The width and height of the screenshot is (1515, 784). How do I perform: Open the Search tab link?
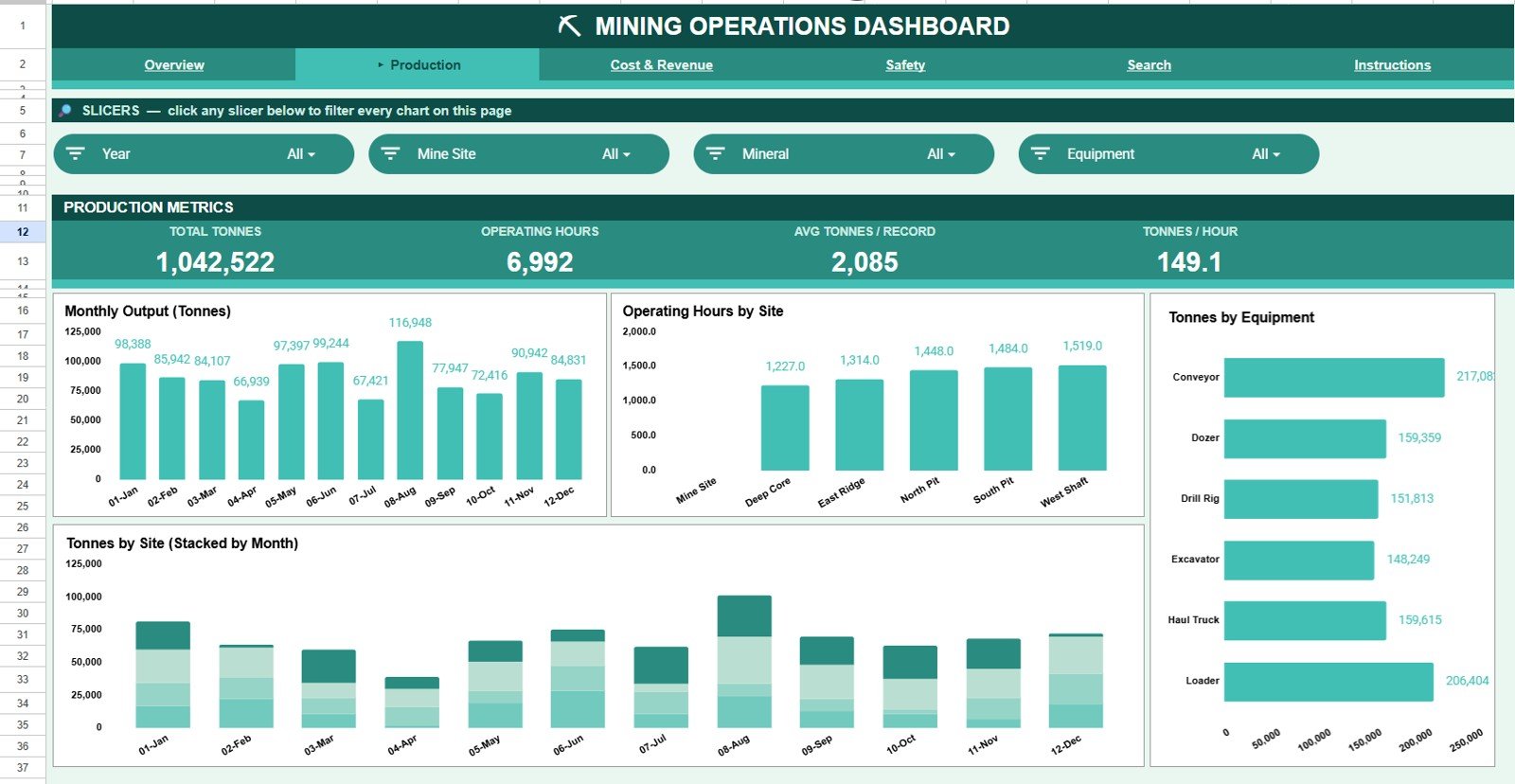1149,65
